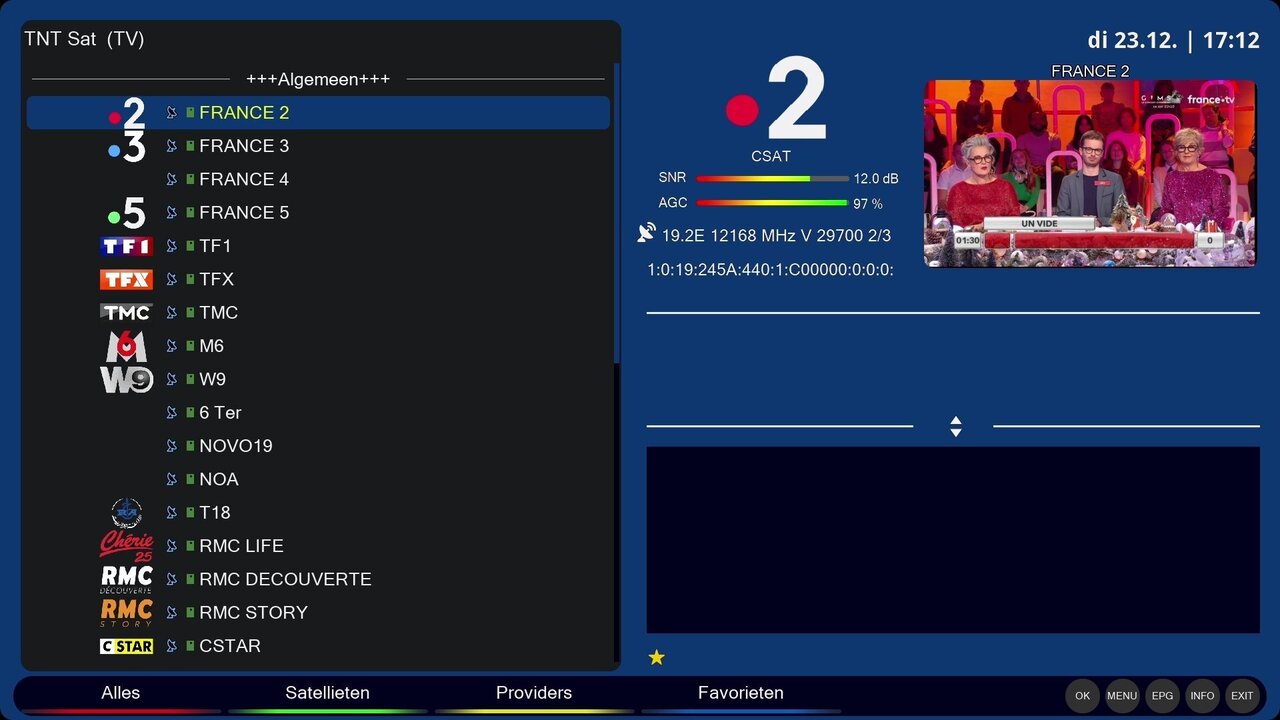The image size is (1280, 720).
Task: Click green encryption marker in TF1 row
Action: [190, 246]
